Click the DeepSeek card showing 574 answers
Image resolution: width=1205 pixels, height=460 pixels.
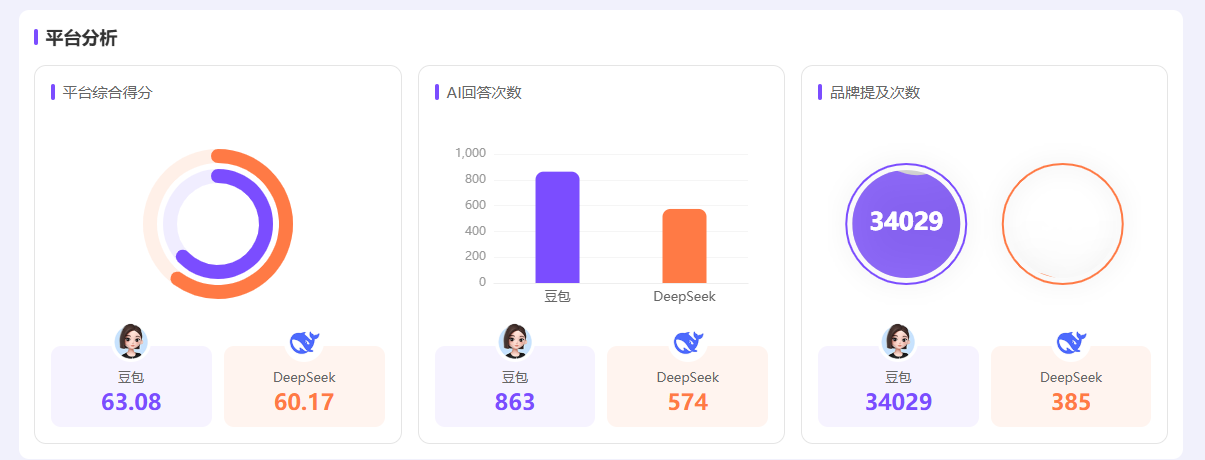(688, 386)
